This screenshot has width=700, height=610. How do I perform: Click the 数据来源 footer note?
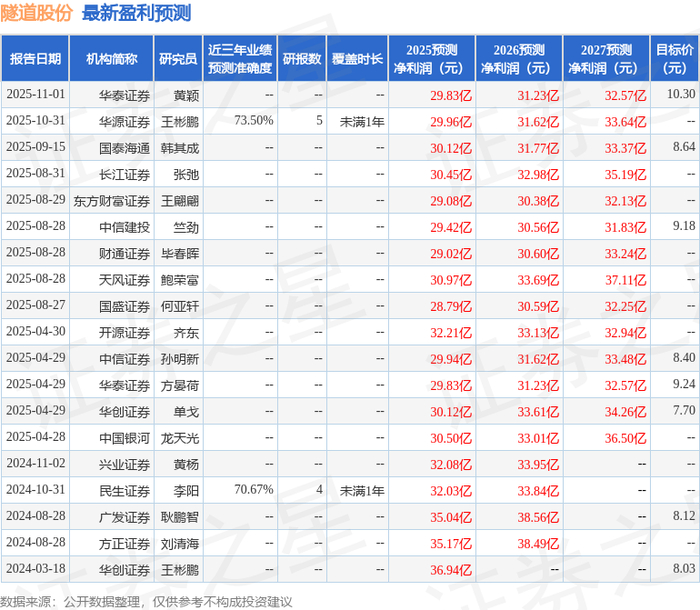click(x=146, y=602)
